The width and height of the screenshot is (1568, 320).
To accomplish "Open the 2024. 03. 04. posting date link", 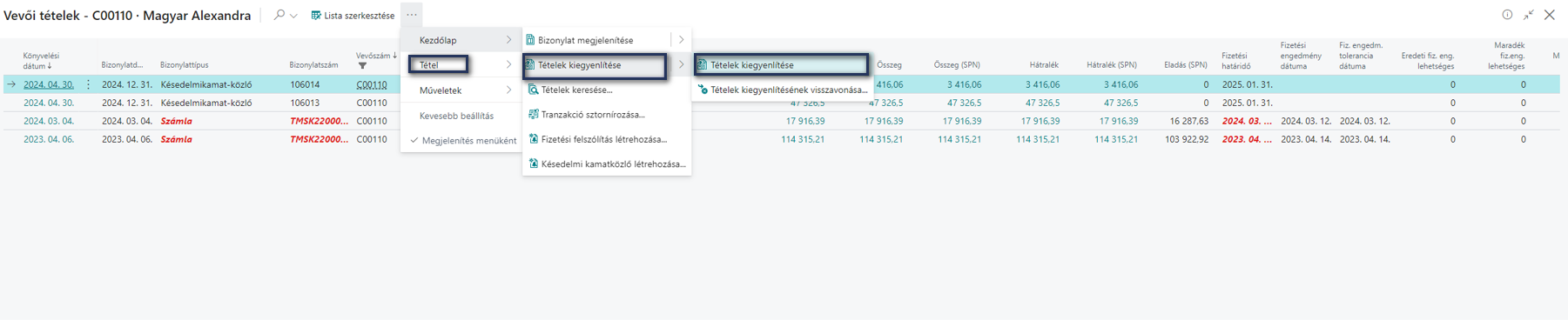I will [x=48, y=121].
